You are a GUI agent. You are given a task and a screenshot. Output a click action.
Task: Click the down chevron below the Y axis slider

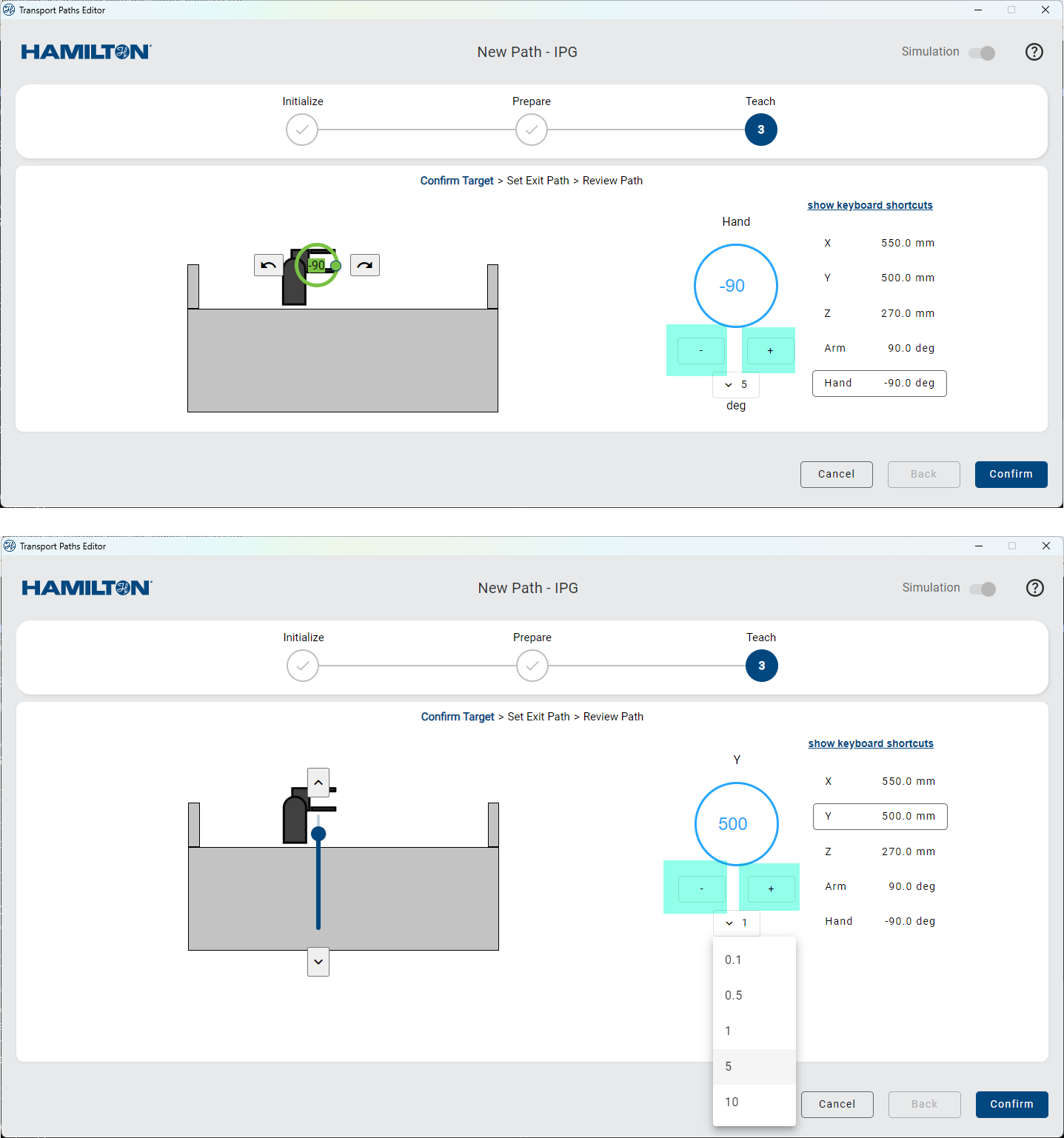[x=318, y=962]
